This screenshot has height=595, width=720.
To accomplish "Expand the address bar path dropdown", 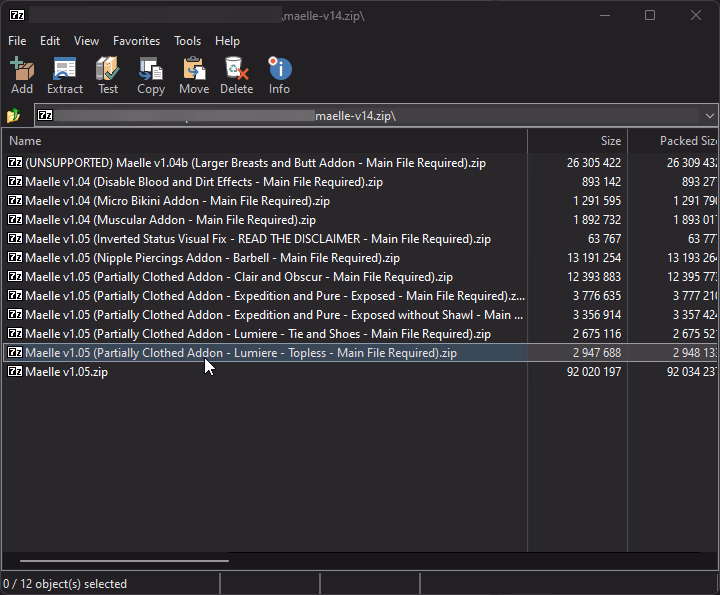I will pyautogui.click(x=709, y=116).
